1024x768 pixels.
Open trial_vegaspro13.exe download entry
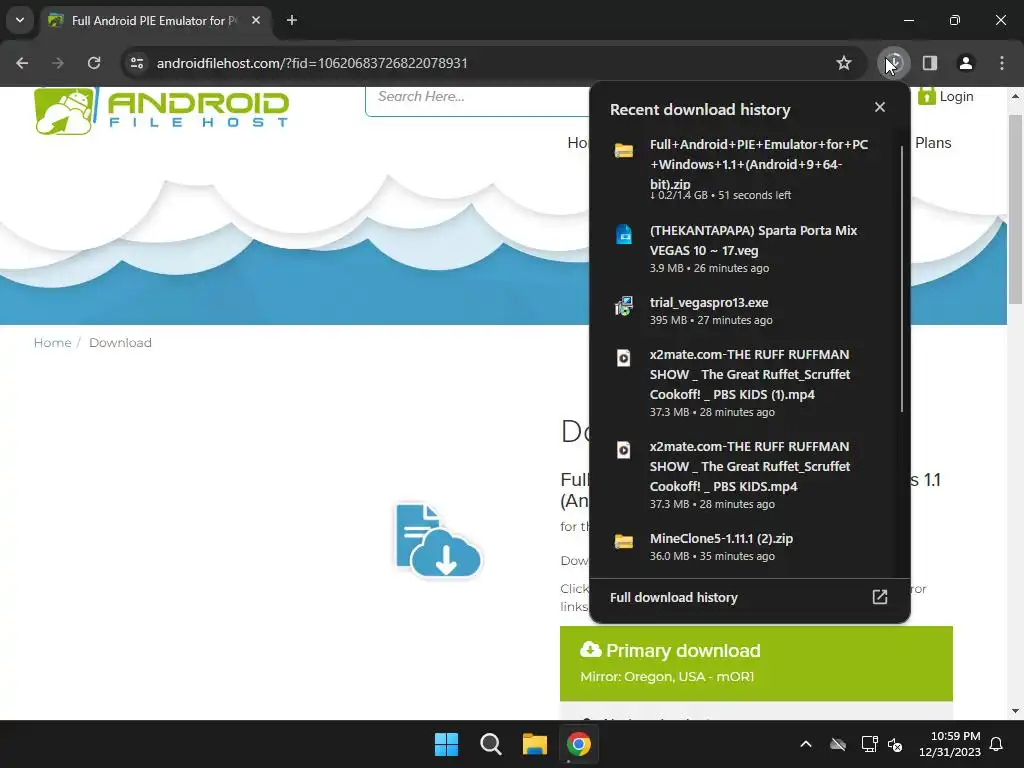(748, 310)
